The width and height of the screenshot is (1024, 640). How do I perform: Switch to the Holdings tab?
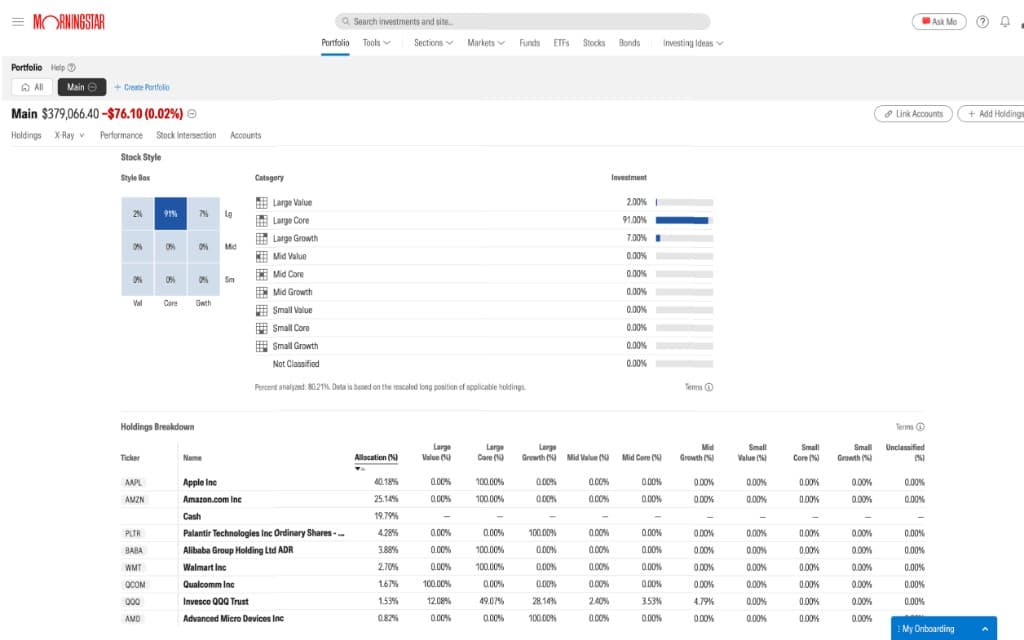pyautogui.click(x=26, y=135)
